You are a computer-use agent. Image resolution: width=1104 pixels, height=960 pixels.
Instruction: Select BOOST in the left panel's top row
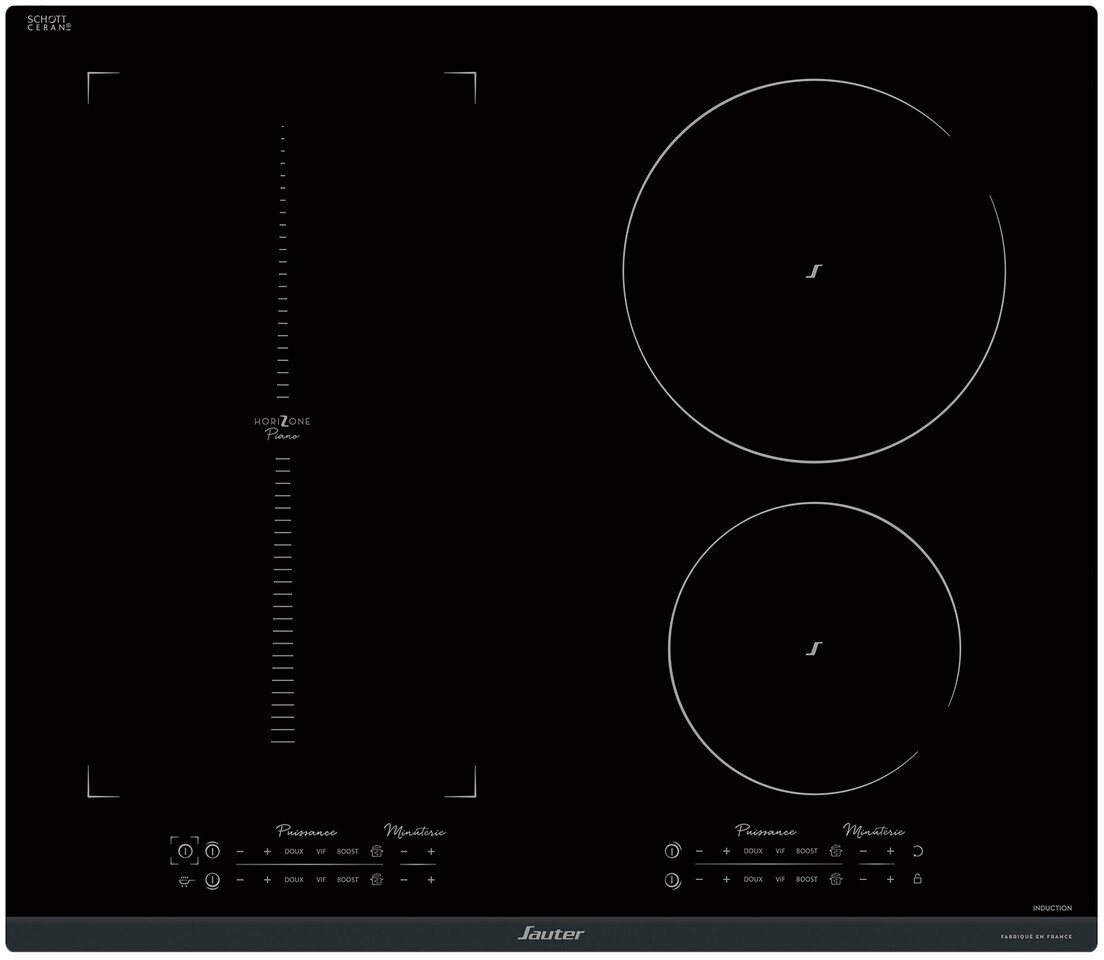(x=347, y=852)
